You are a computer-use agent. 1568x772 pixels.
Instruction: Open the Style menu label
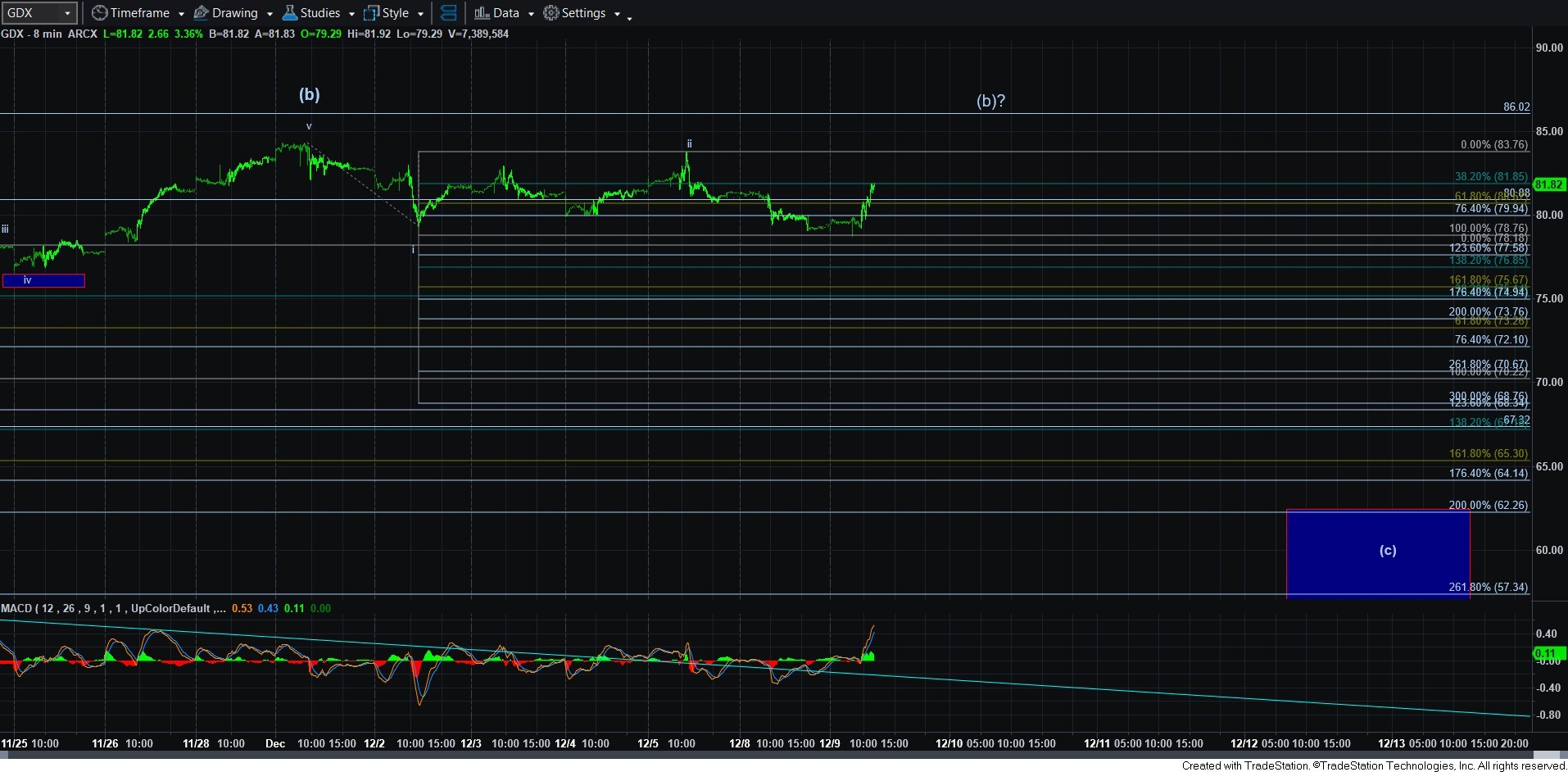tap(395, 13)
